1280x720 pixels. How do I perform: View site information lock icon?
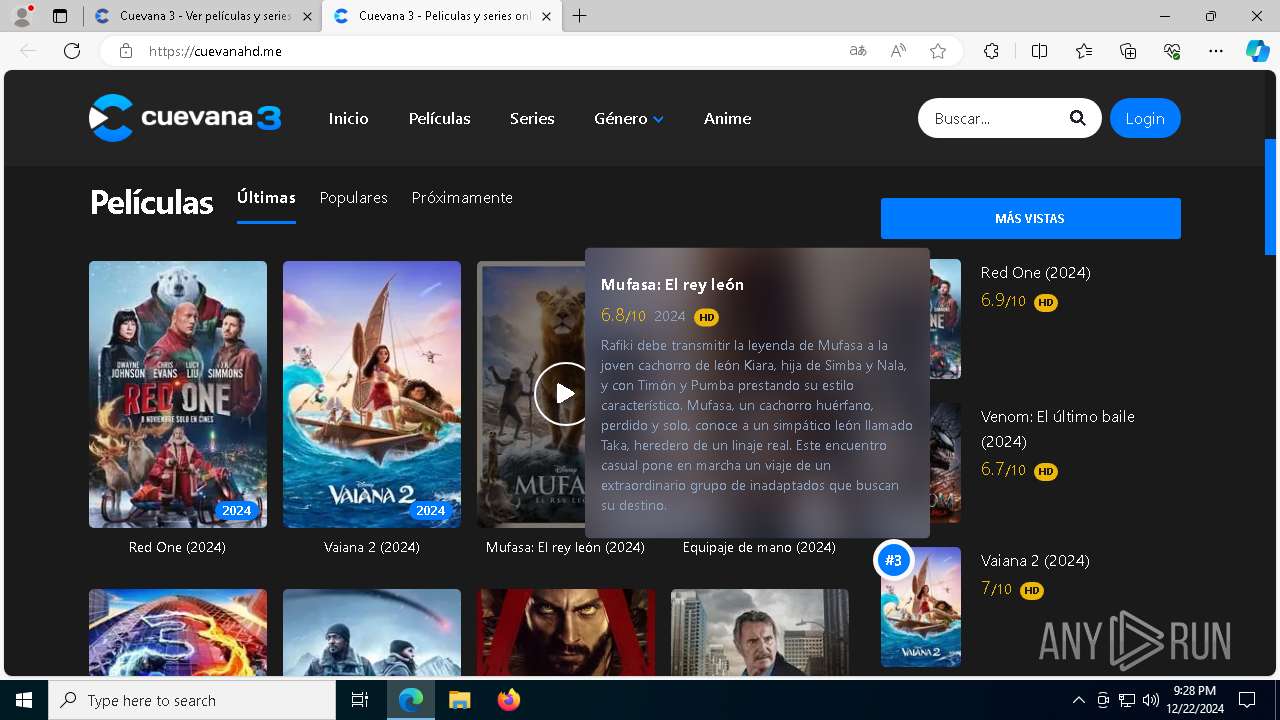pos(125,51)
